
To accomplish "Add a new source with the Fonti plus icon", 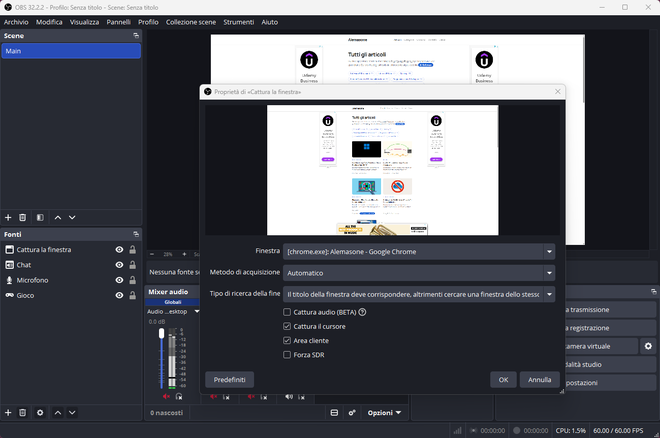I will [x=8, y=413].
